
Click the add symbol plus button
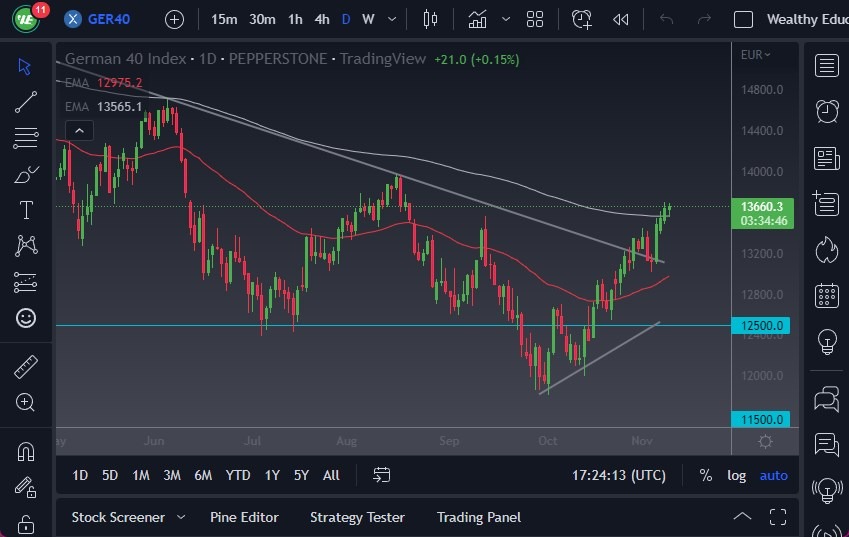coord(174,20)
